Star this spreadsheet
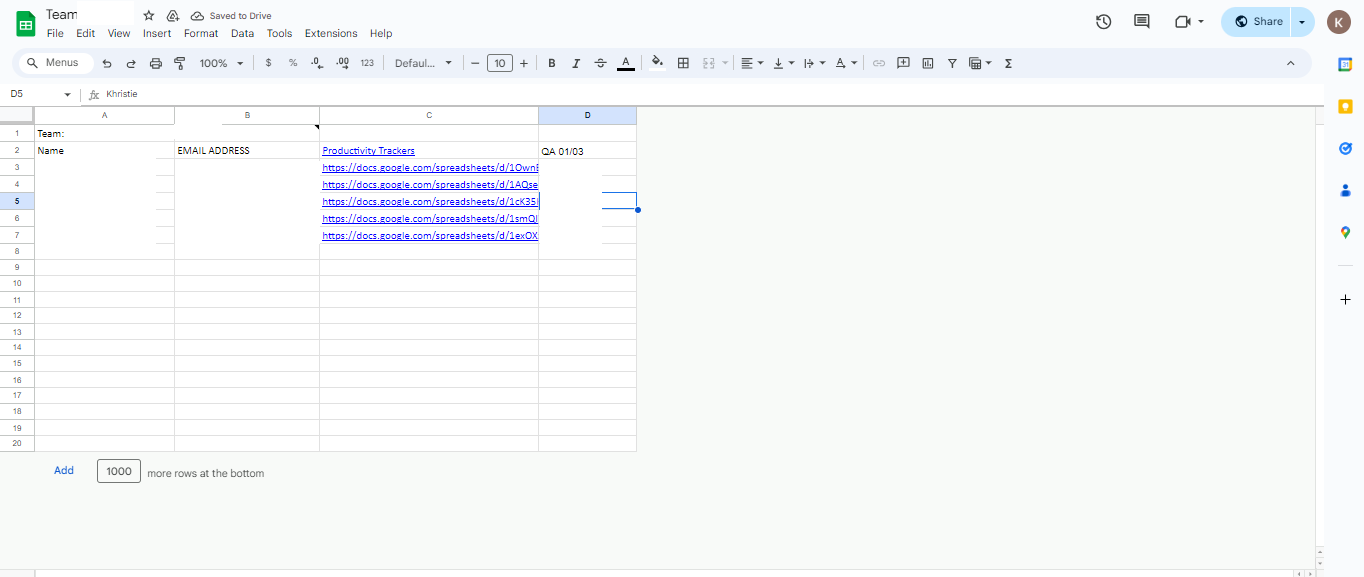 [149, 15]
